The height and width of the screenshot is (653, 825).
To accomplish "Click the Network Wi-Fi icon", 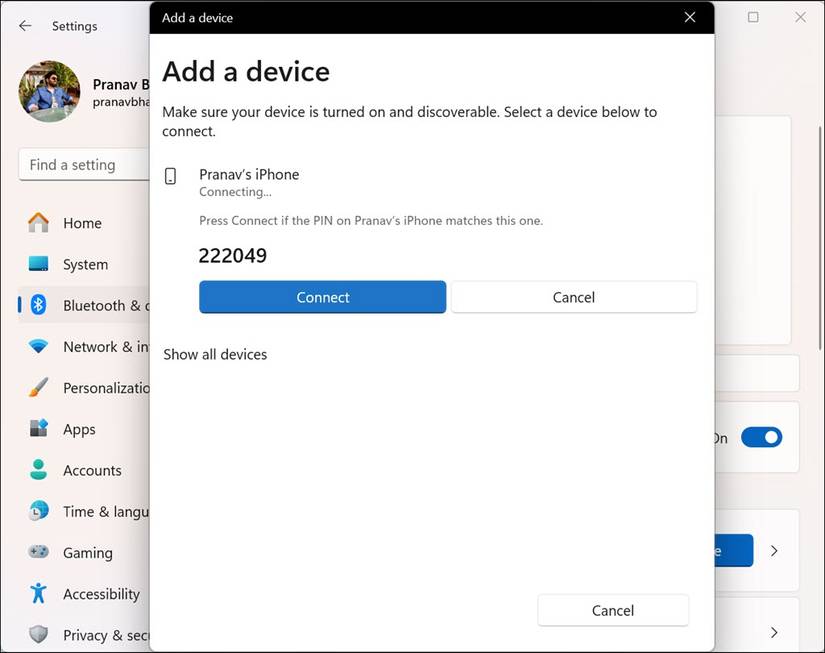I will [x=38, y=346].
